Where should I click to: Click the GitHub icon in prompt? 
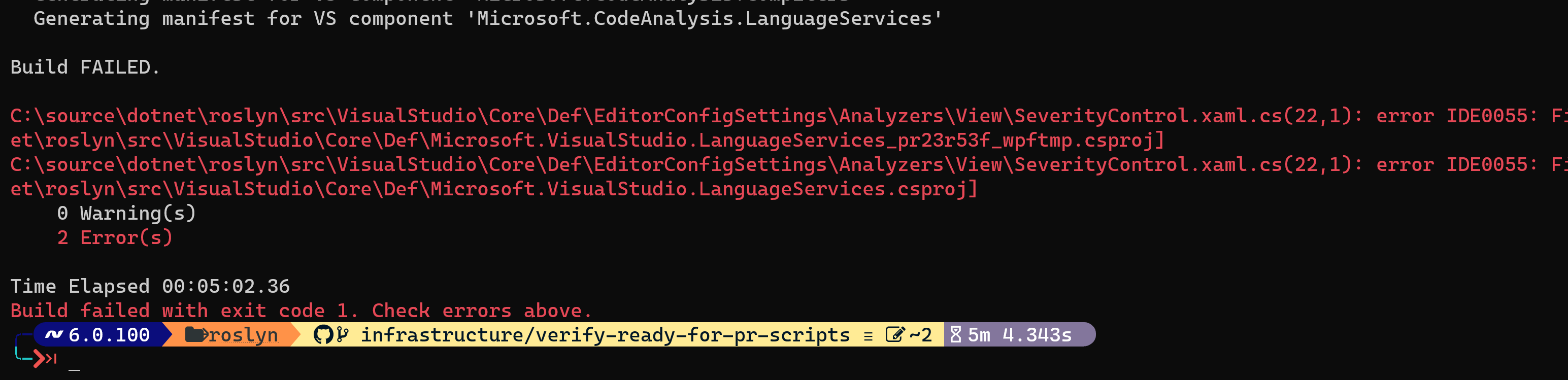tap(323, 334)
